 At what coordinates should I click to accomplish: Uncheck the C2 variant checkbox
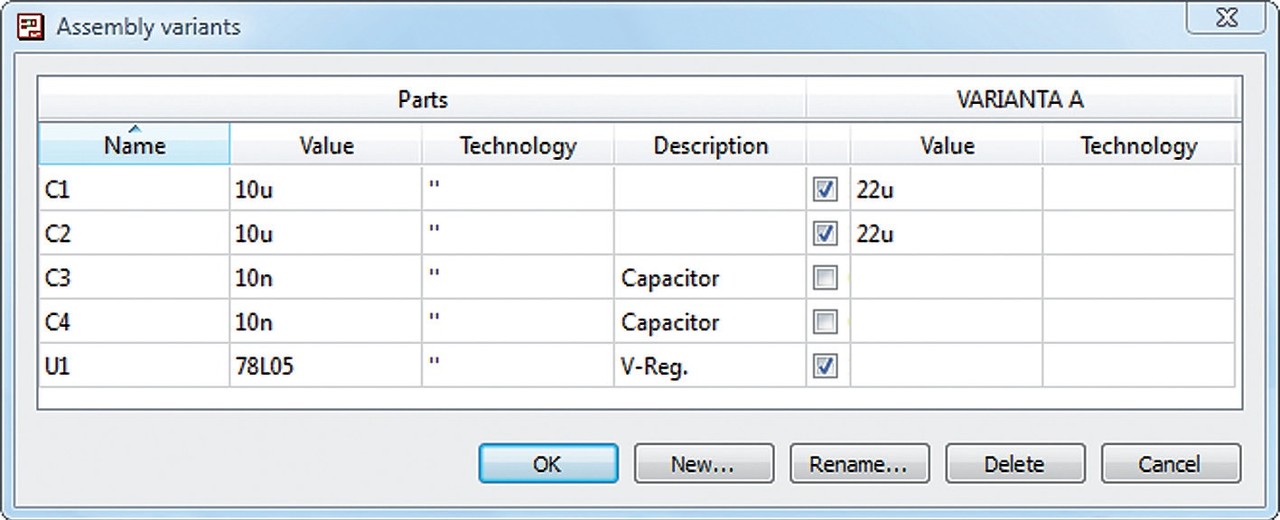825,234
